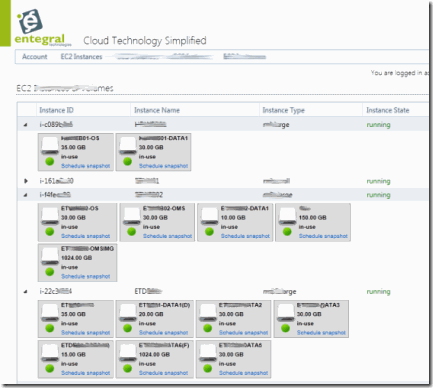Screen dimensions: 433x388
Task: Sort by Instance ID column header
Action: (56, 110)
